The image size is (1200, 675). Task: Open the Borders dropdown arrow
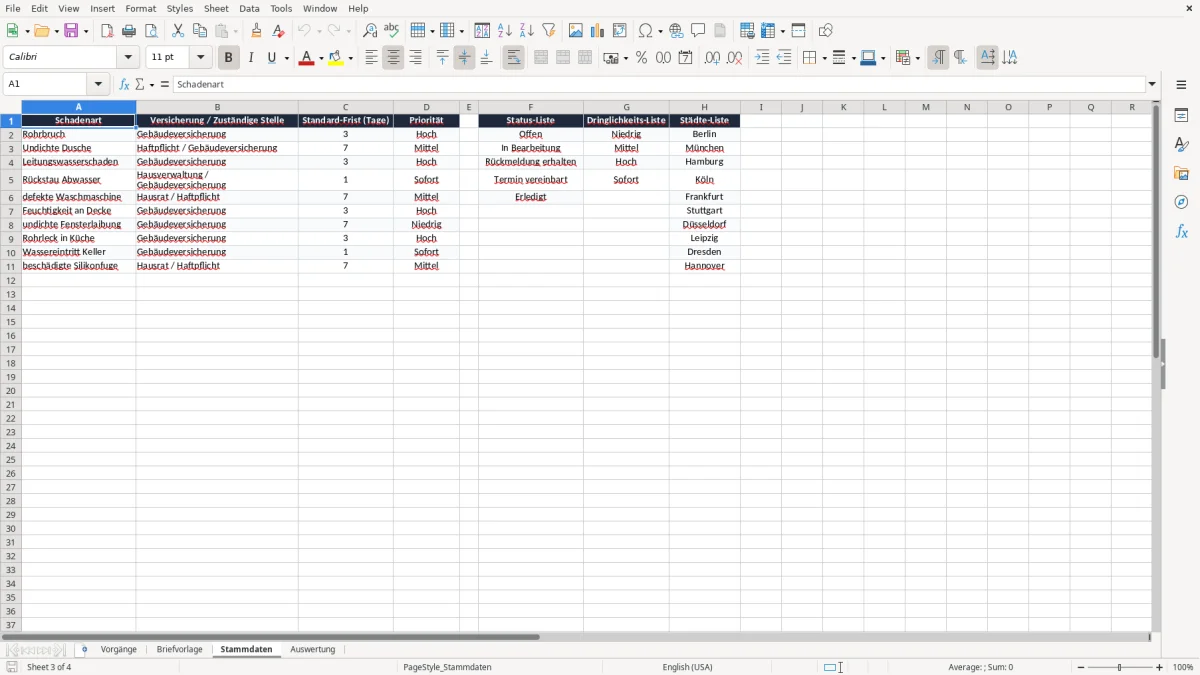pos(824,58)
